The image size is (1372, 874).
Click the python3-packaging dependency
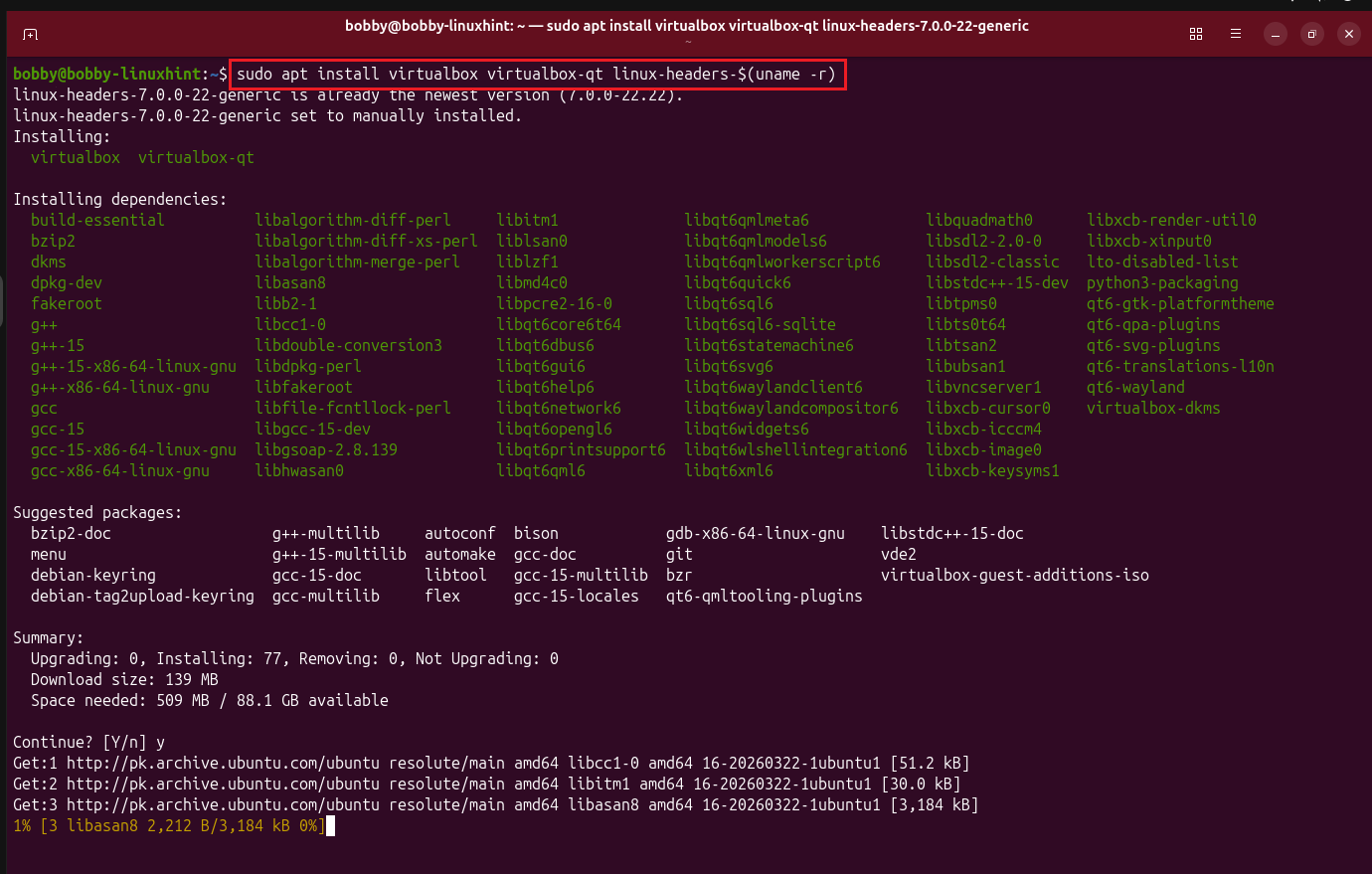(x=1162, y=282)
